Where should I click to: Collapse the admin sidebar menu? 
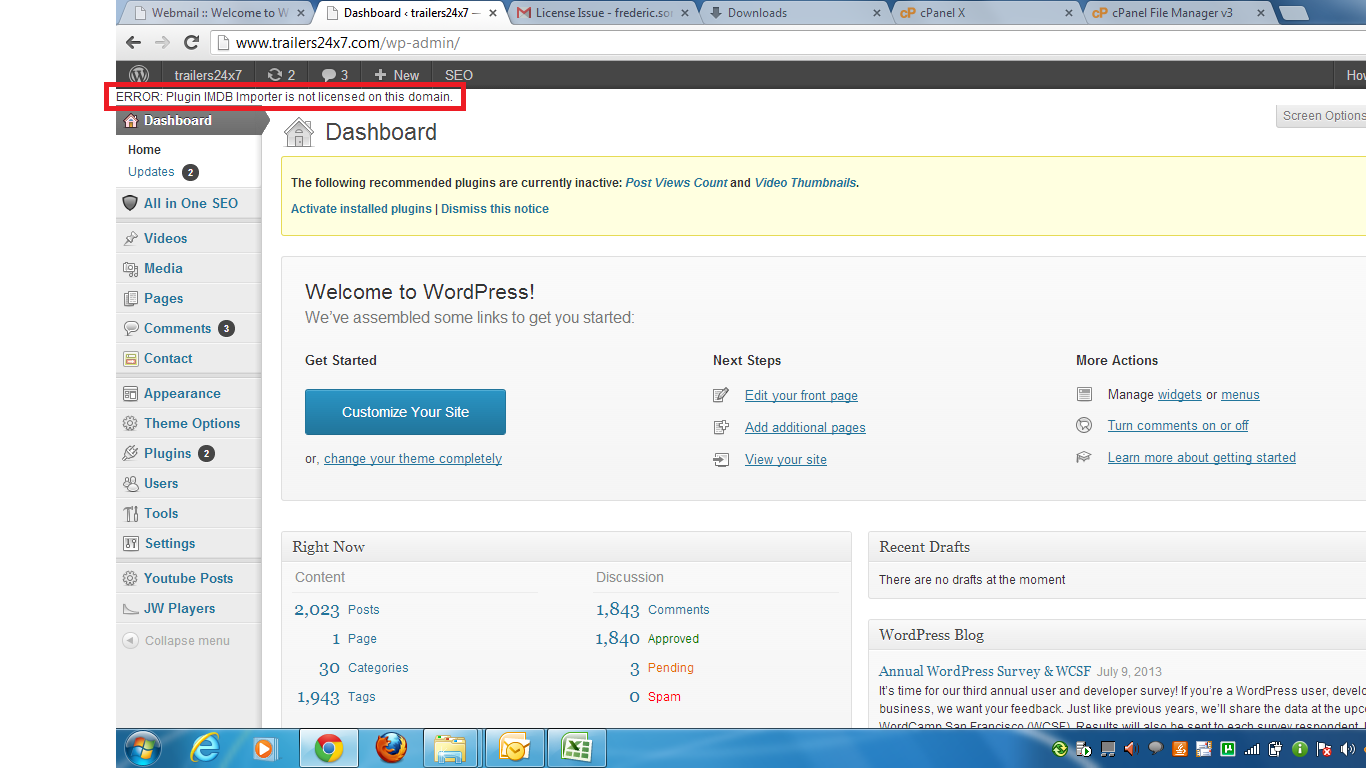(x=177, y=641)
